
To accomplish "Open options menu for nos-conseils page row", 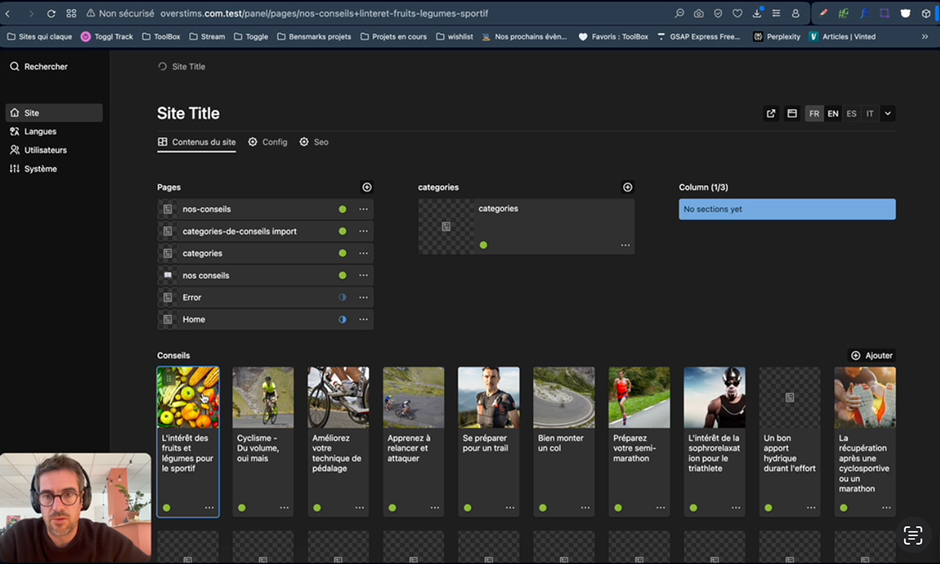I will coord(363,210).
